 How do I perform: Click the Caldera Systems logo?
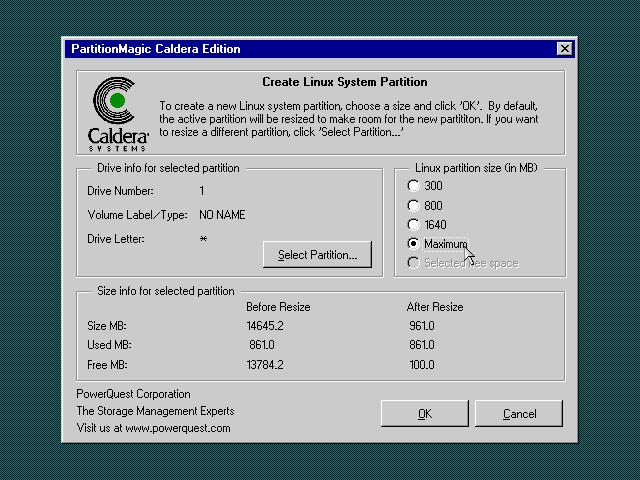pyautogui.click(x=117, y=111)
